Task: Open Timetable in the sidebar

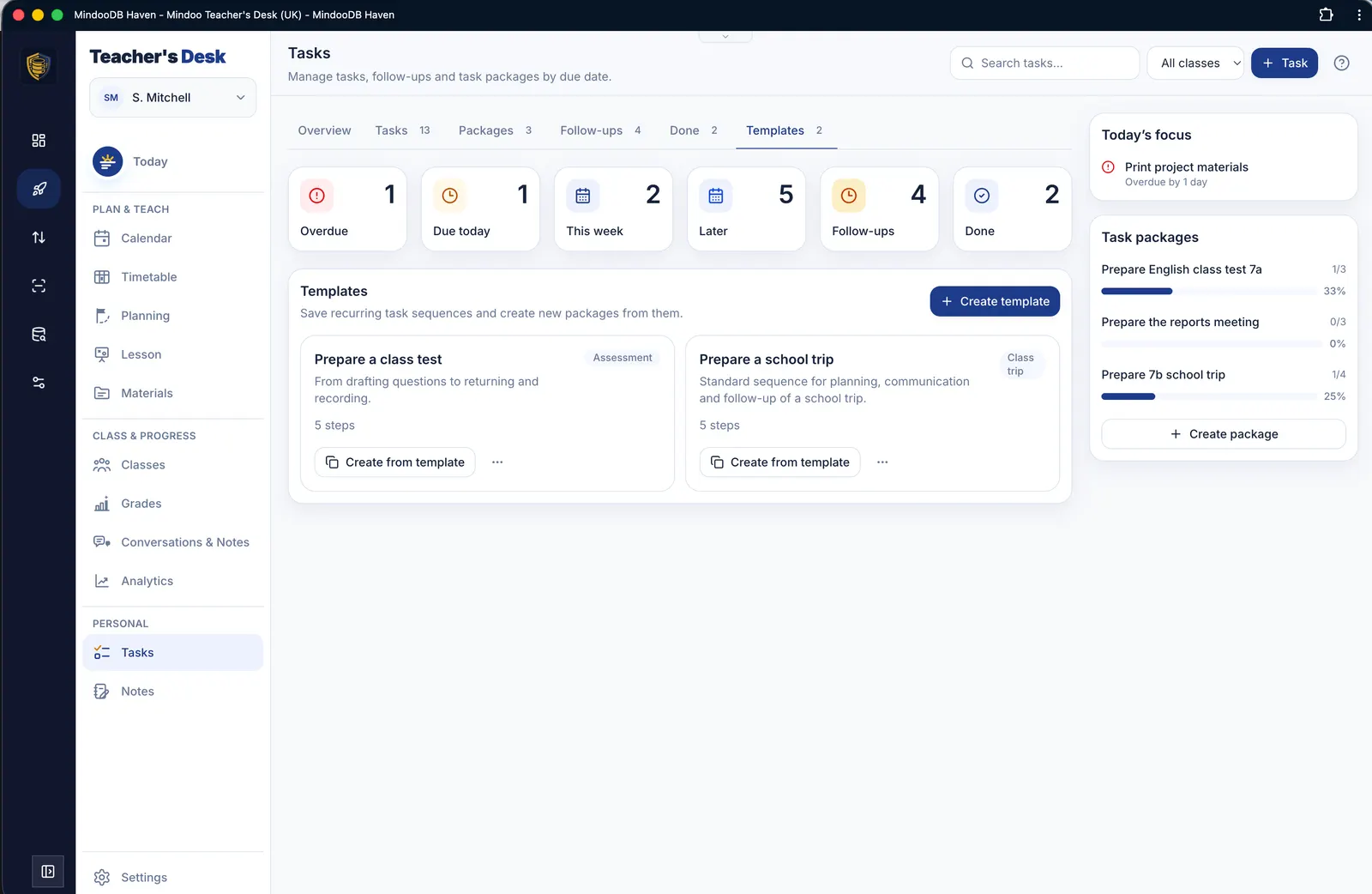Action: point(173,277)
